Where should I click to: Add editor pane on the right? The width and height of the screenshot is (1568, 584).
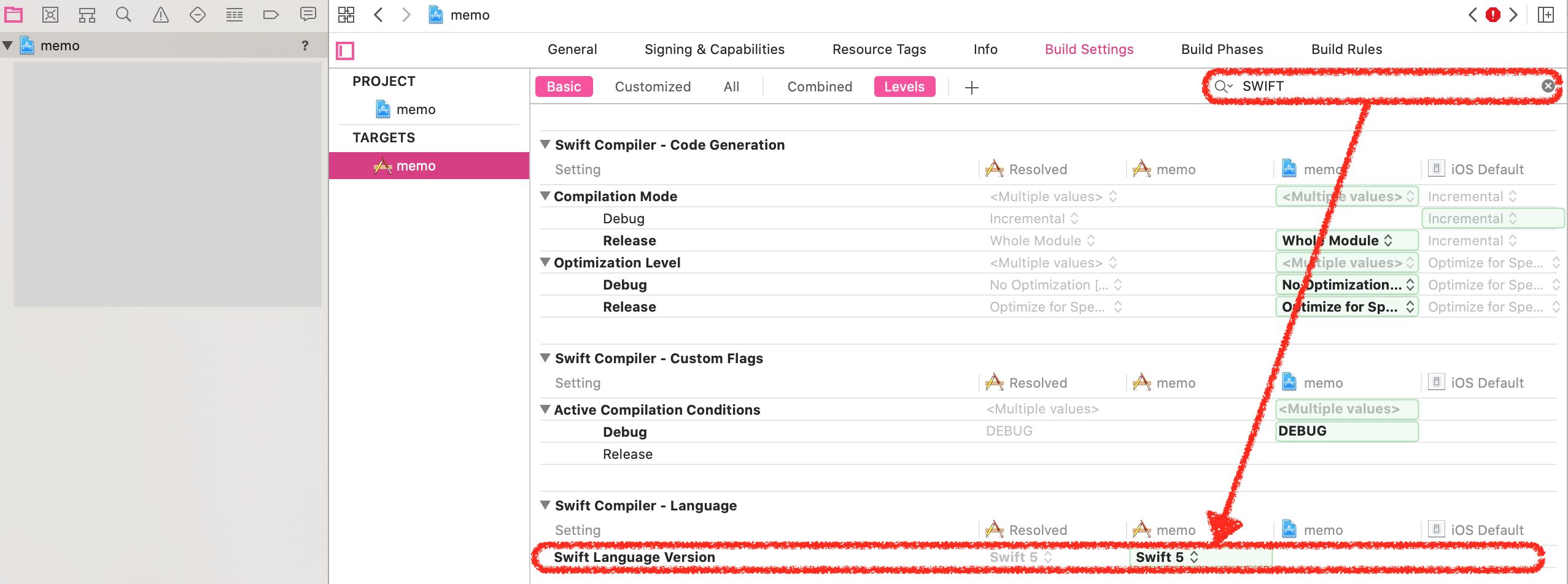(1545, 15)
